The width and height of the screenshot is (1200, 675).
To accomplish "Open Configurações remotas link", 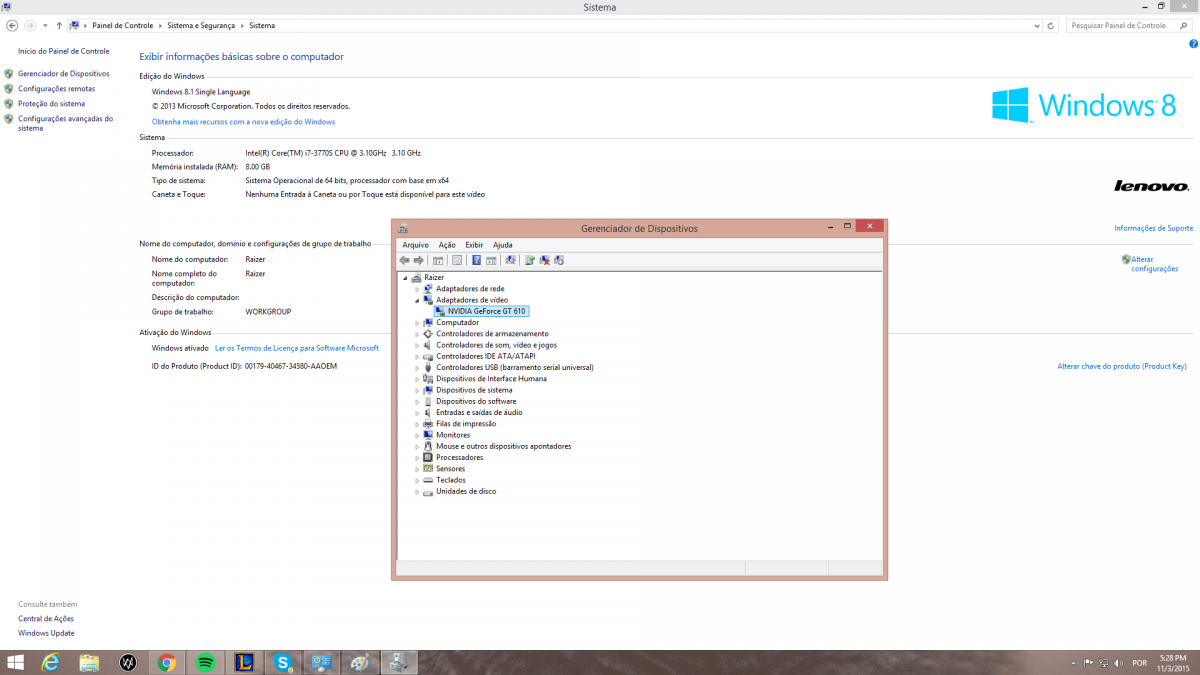I will [57, 89].
